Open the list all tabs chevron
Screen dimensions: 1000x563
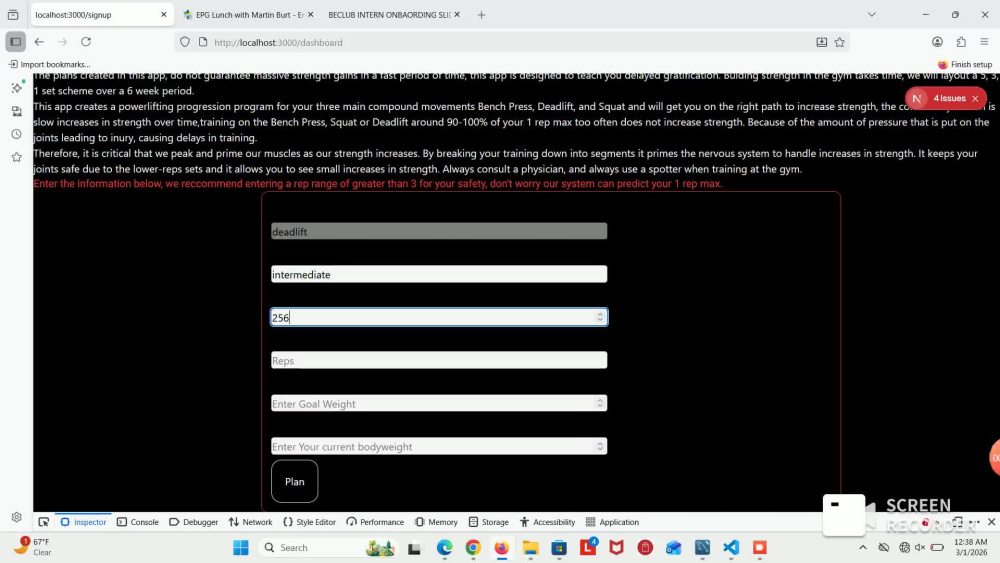[872, 15]
